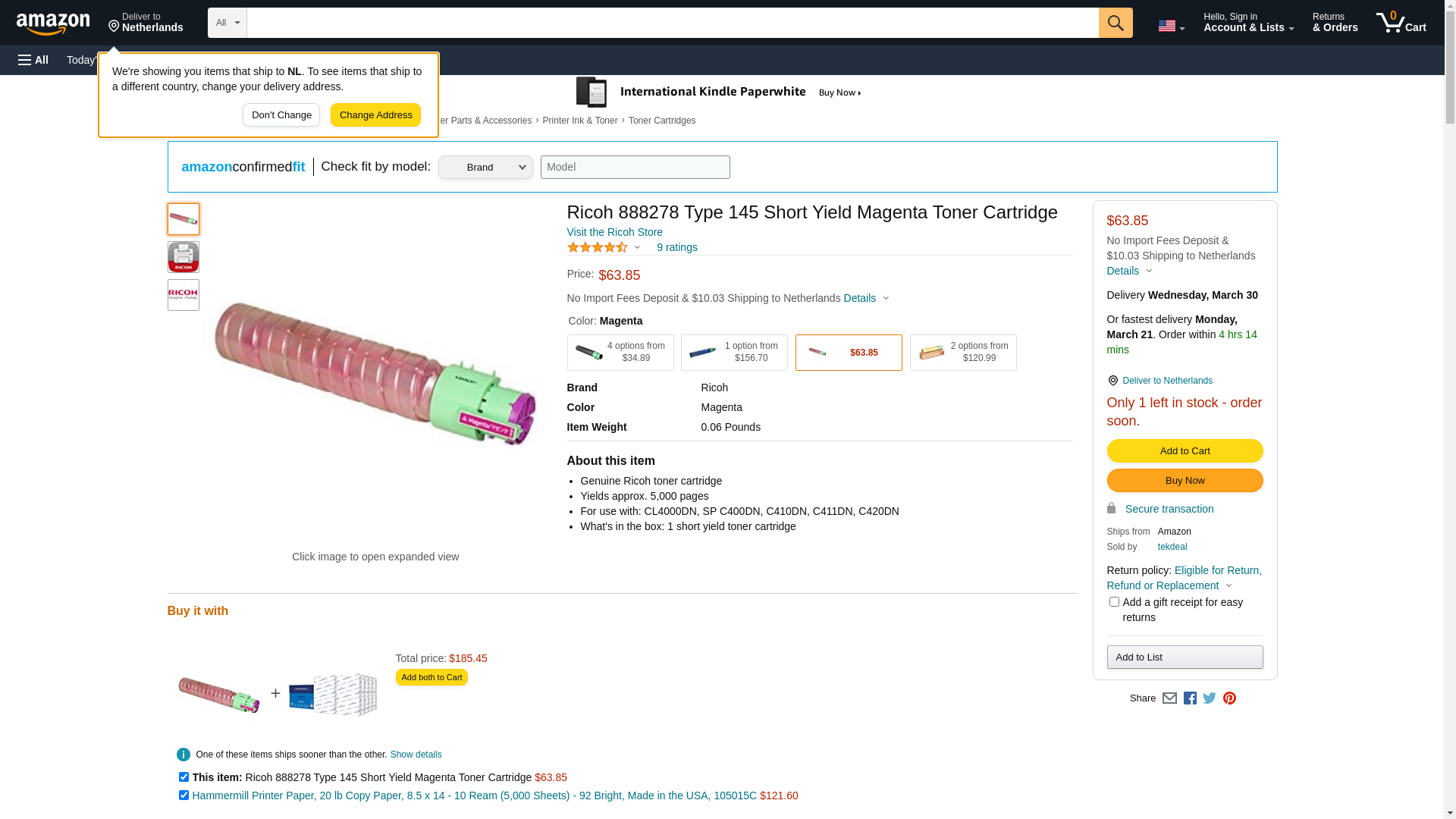Open the Add to List dropdown
This screenshot has height=819, width=1456.
1185,657
